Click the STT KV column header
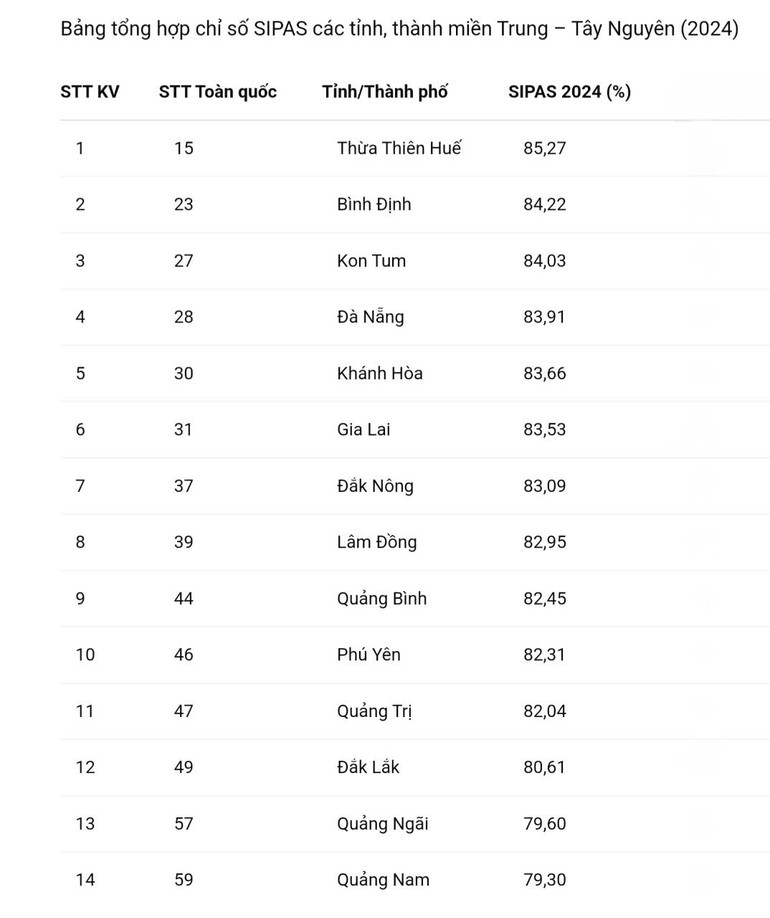 [x=89, y=92]
